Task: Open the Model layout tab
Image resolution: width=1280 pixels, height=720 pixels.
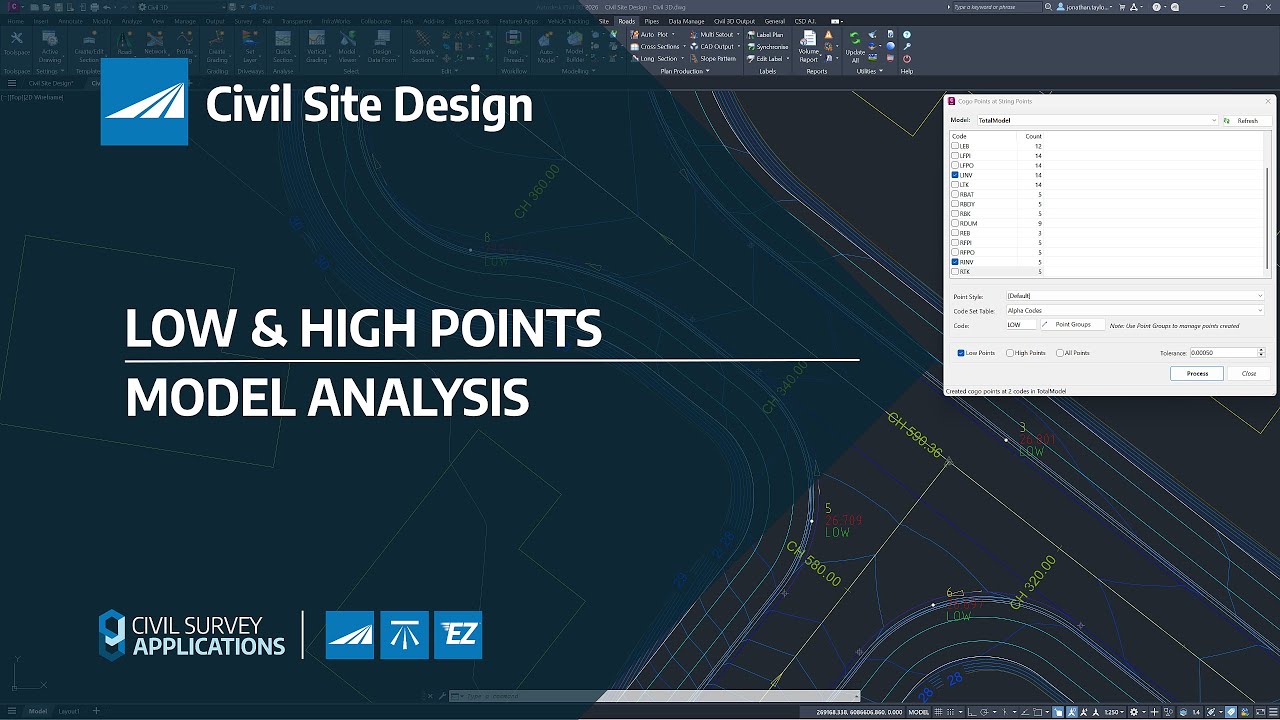Action: pos(38,711)
